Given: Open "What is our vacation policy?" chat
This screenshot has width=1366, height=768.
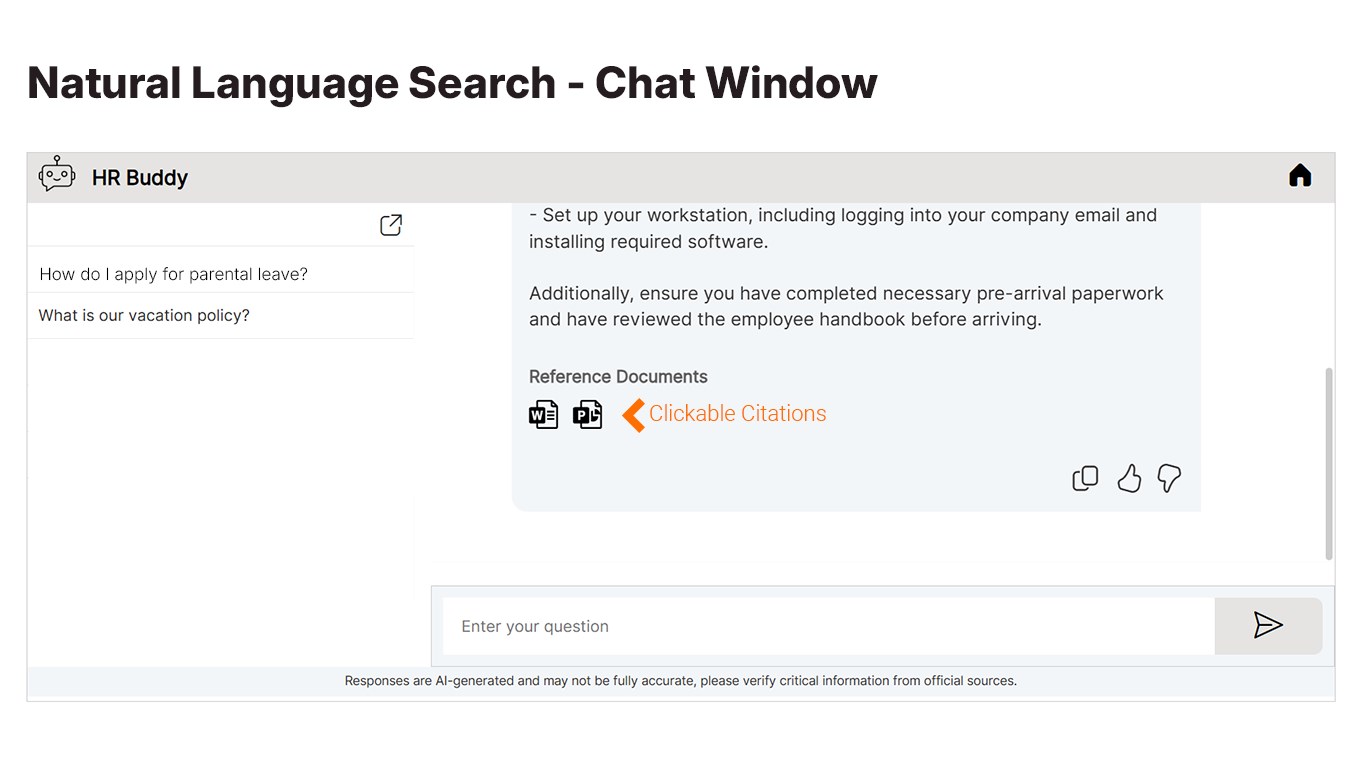Looking at the screenshot, I should tap(144, 315).
